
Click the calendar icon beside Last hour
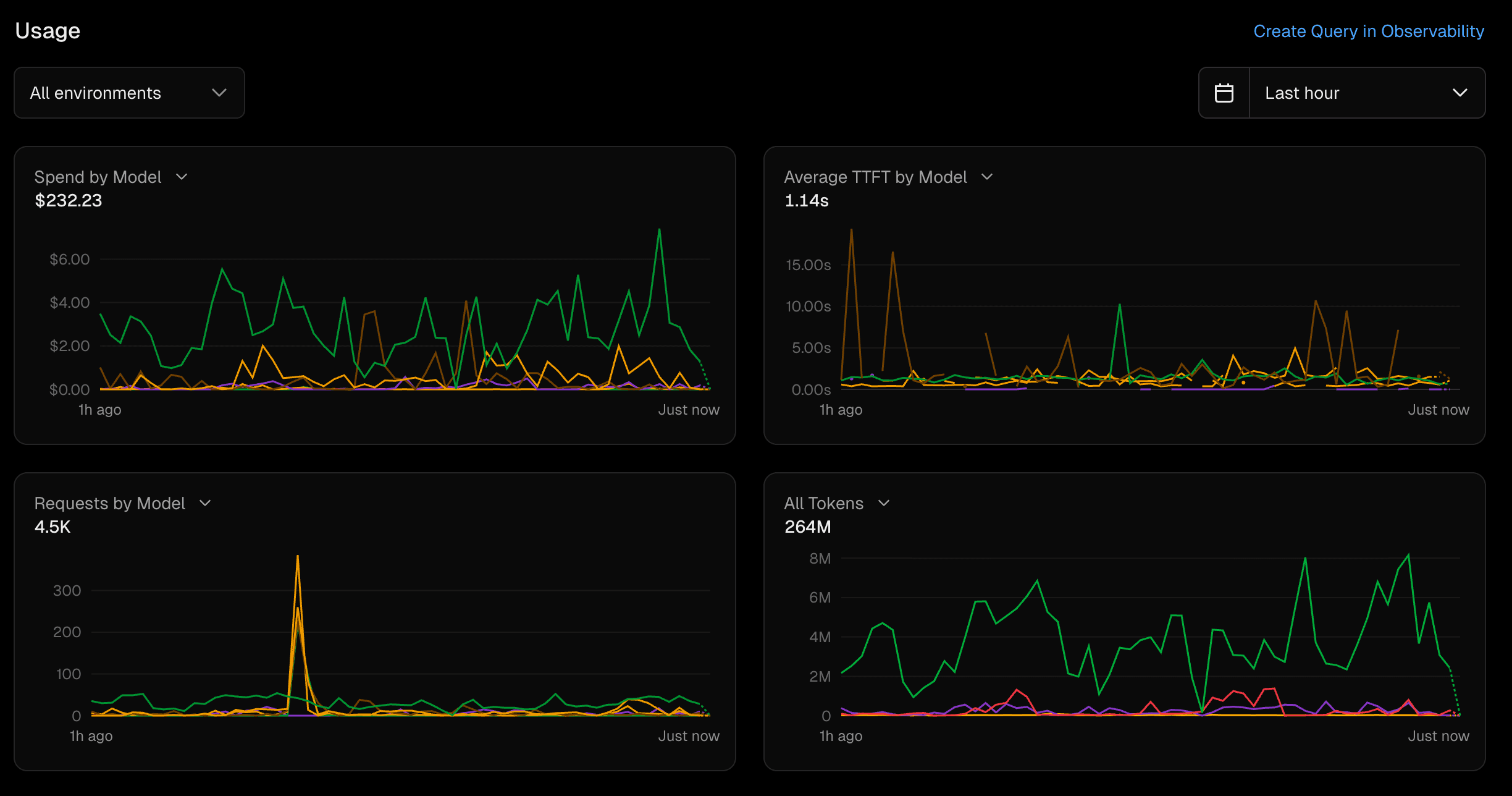[x=1224, y=93]
